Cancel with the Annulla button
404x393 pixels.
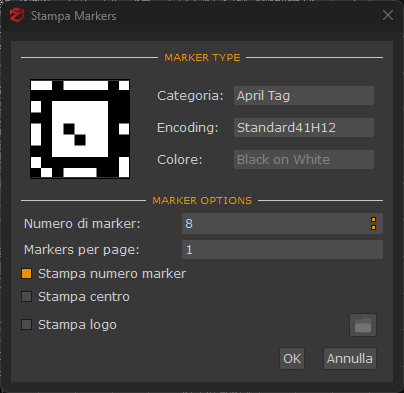(x=350, y=359)
